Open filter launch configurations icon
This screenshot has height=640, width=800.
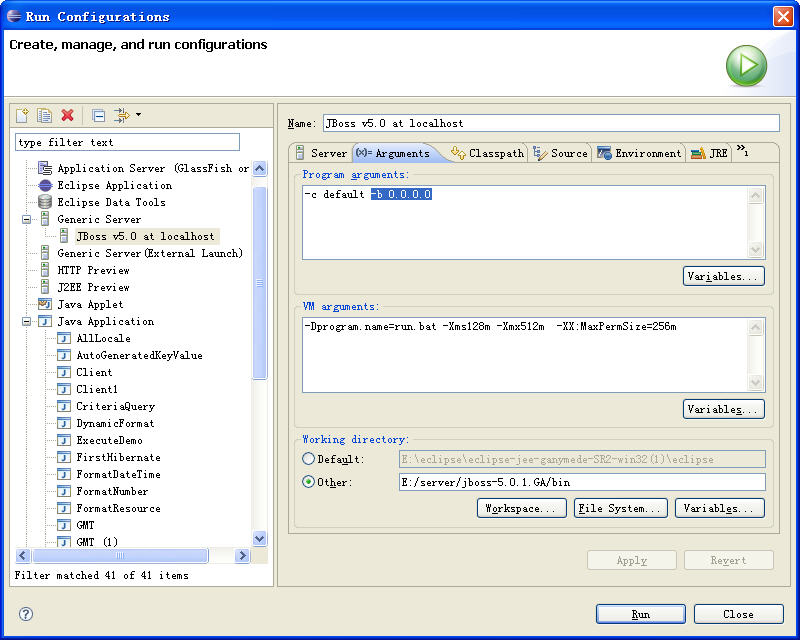122,115
